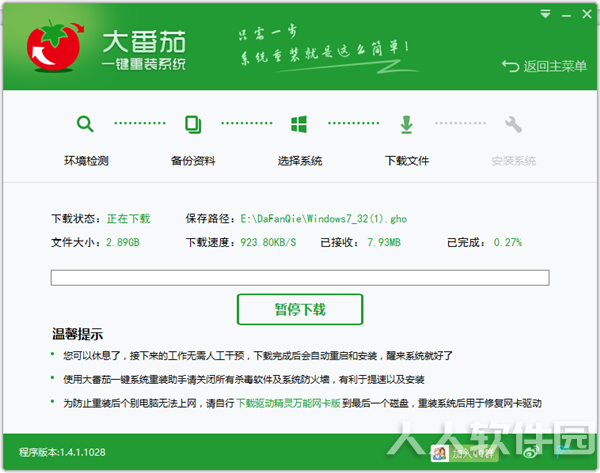This screenshot has width=600, height=473.
Task: Close the 大番茄 window
Action: tap(587, 14)
